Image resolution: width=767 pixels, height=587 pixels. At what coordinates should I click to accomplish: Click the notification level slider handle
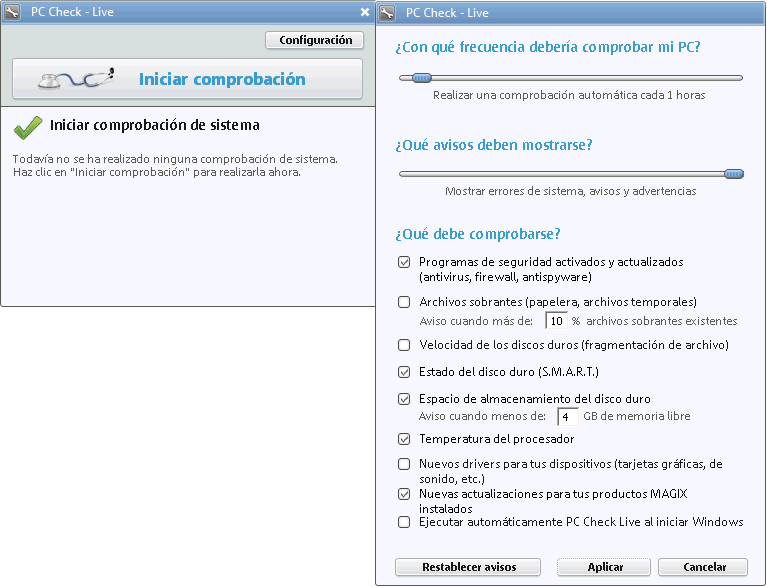734,173
